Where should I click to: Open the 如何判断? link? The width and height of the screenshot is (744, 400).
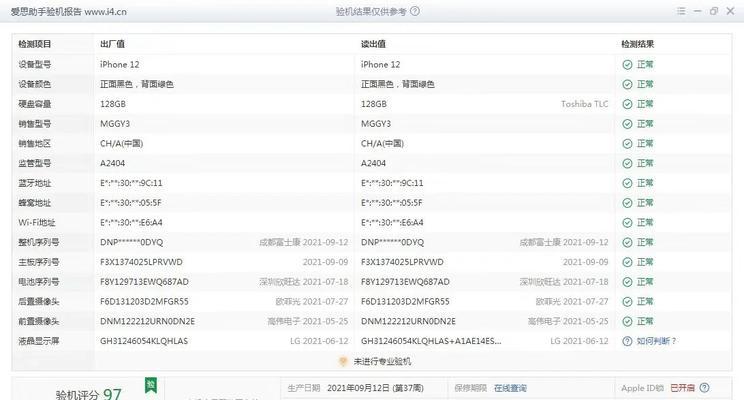[656, 341]
